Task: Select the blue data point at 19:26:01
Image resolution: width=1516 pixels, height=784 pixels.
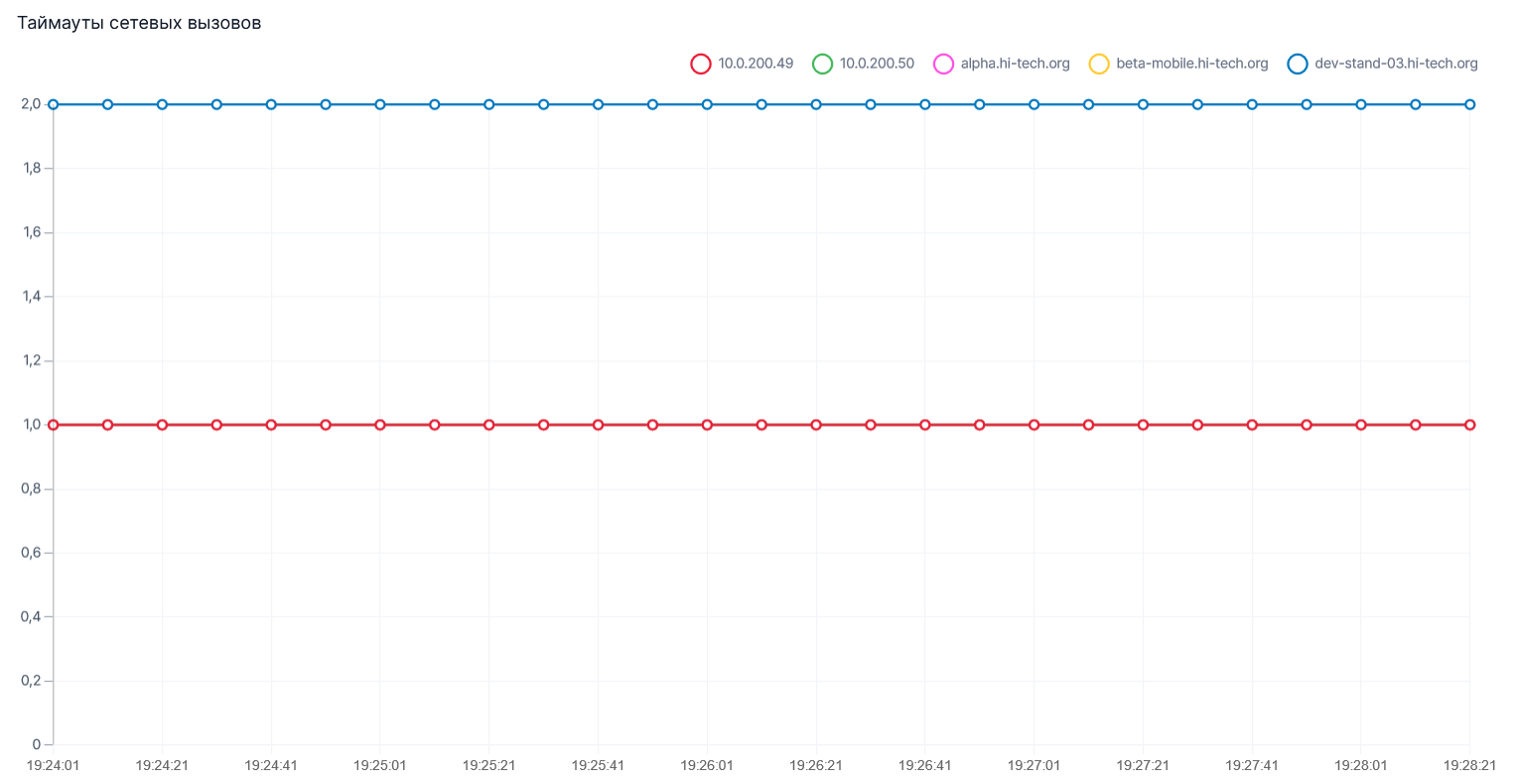Action: pos(707,104)
